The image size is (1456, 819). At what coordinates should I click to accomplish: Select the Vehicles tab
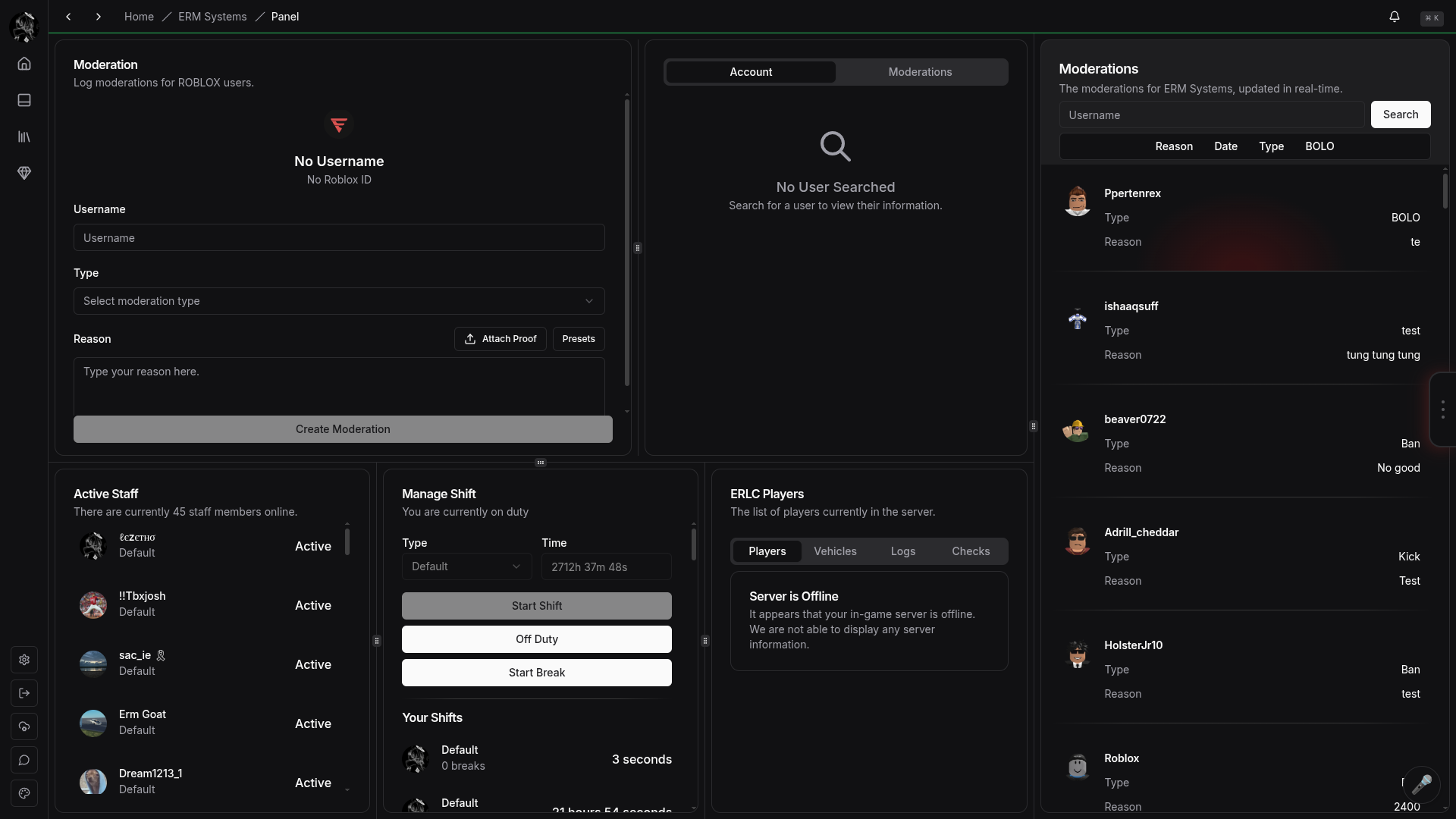[835, 551]
